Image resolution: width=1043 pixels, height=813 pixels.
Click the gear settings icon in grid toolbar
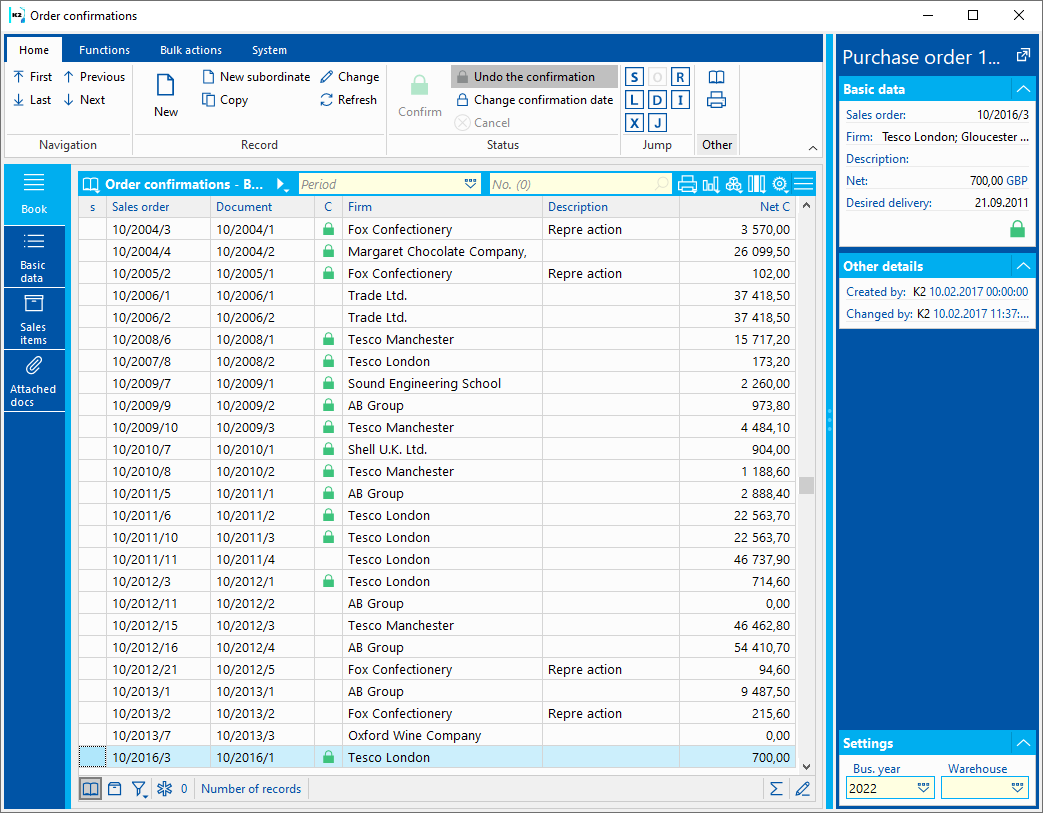(780, 184)
